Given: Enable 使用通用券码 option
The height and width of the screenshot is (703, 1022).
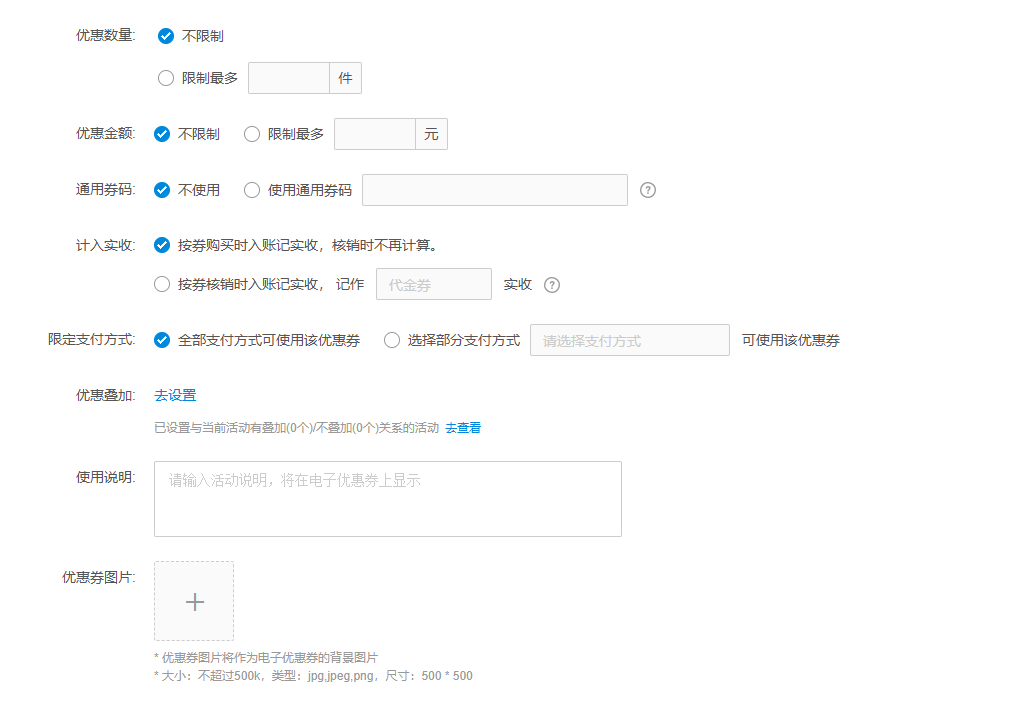Looking at the screenshot, I should point(252,190).
